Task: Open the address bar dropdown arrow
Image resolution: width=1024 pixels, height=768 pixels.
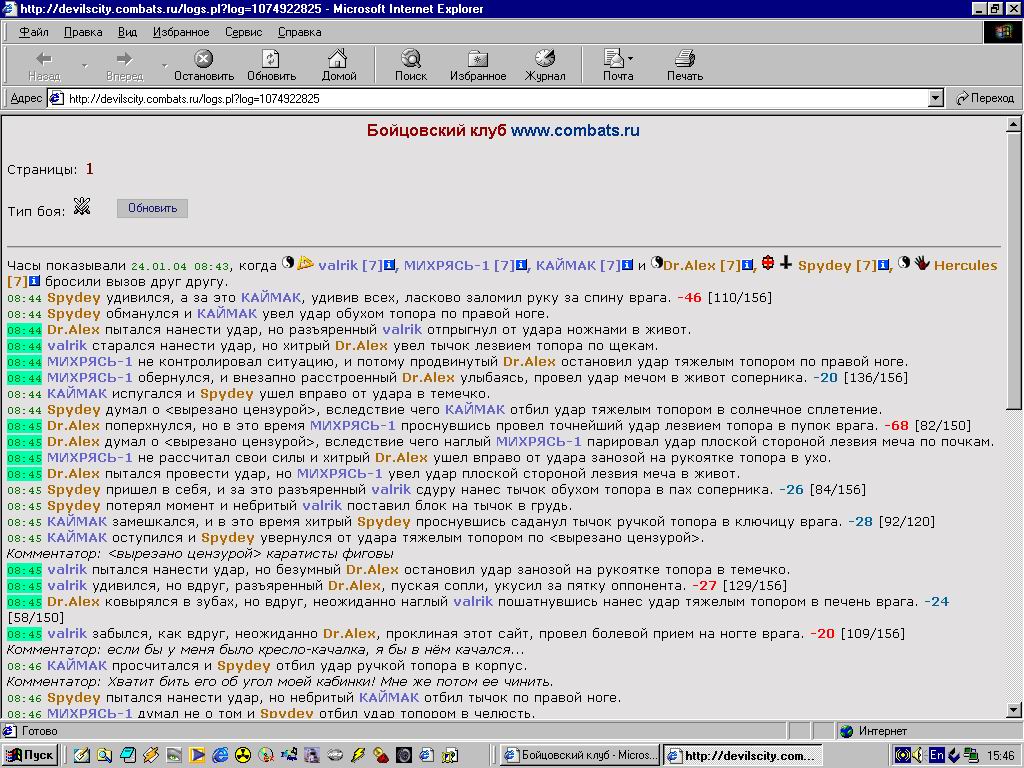Action: [935, 99]
